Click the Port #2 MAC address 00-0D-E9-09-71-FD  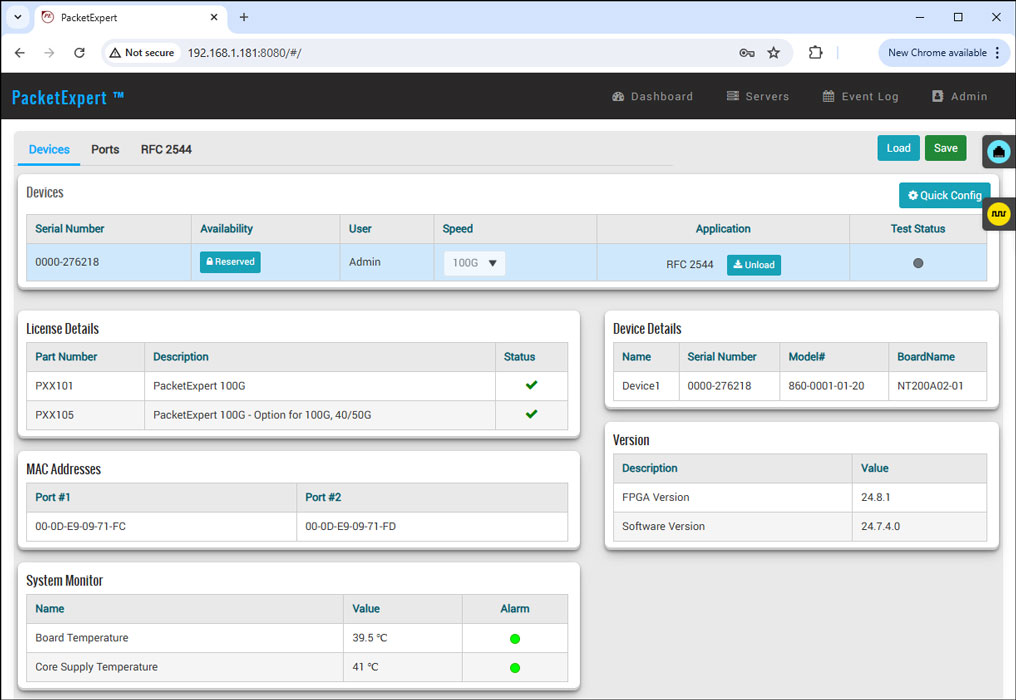click(351, 527)
